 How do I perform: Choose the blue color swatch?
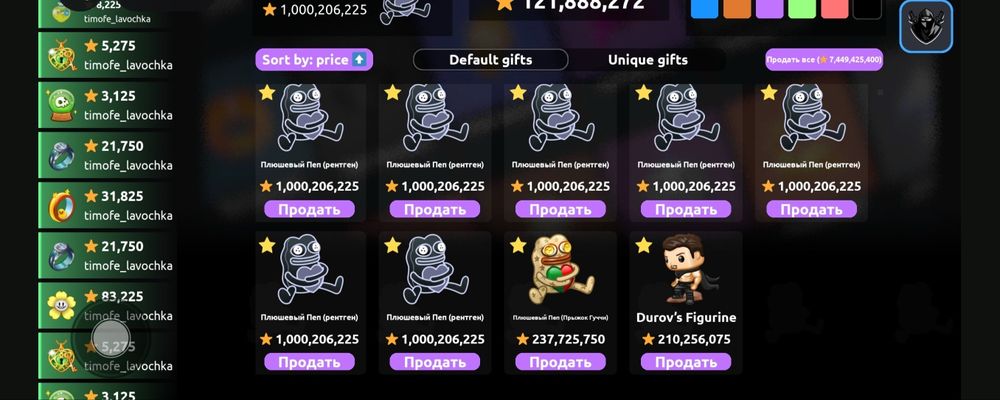pyautogui.click(x=704, y=9)
